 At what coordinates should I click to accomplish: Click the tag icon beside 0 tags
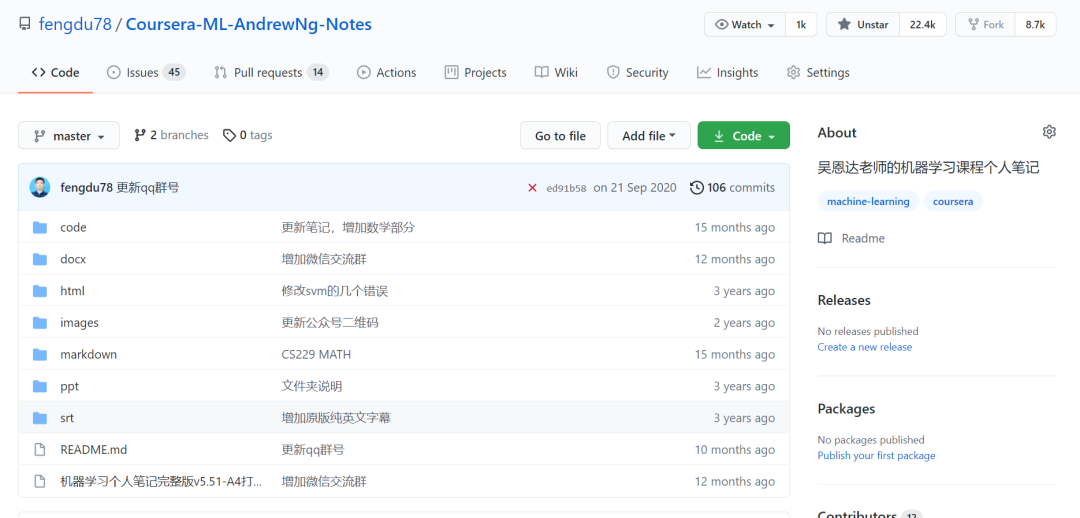click(x=229, y=135)
